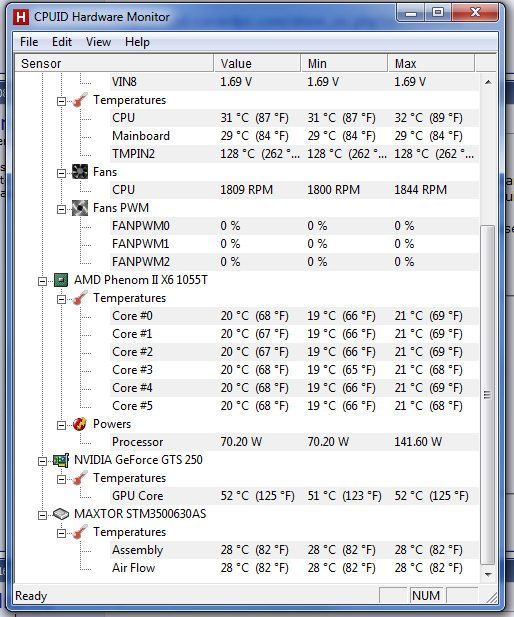Click the Value column header
Viewport: 514px width, 617px height.
coord(257,63)
